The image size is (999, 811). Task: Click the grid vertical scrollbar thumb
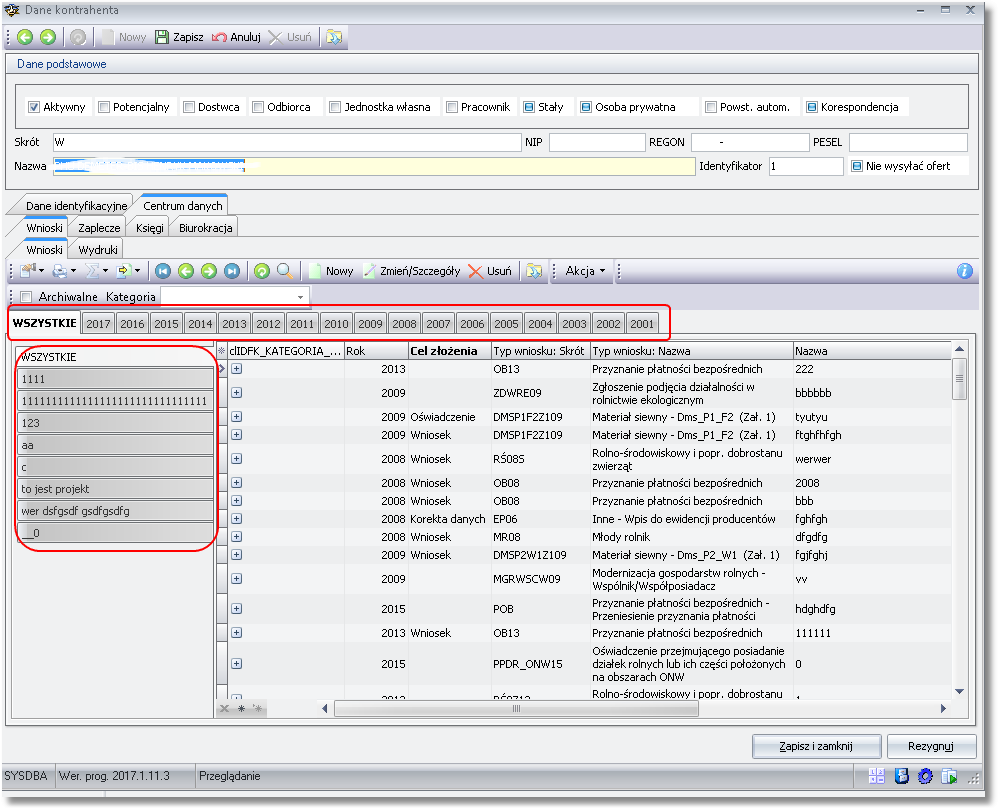959,379
